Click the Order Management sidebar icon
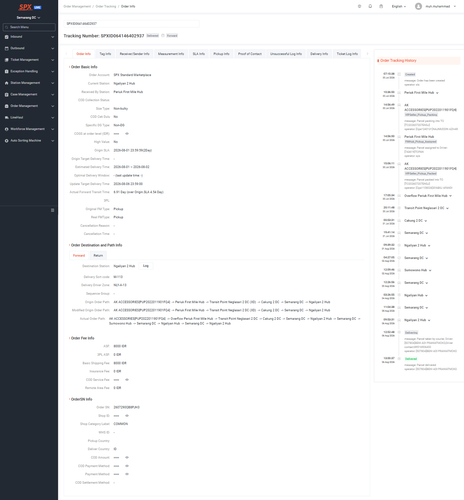The height and width of the screenshot is (500, 464). [x=6, y=106]
